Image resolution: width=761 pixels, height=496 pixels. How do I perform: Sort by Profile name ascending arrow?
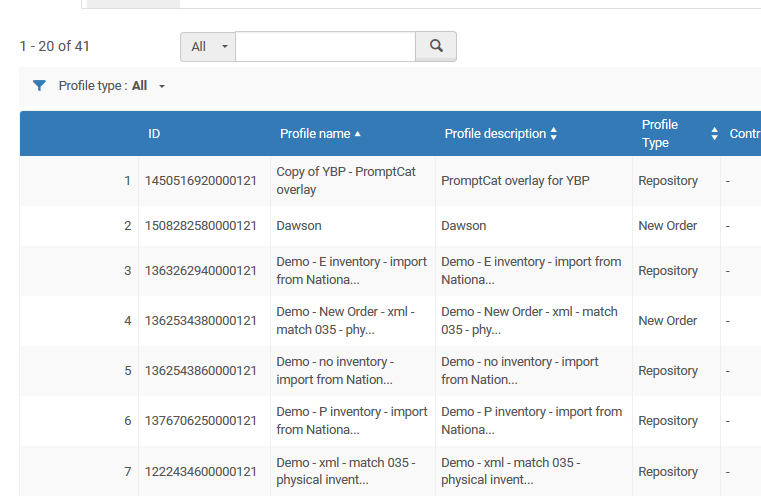(x=358, y=134)
